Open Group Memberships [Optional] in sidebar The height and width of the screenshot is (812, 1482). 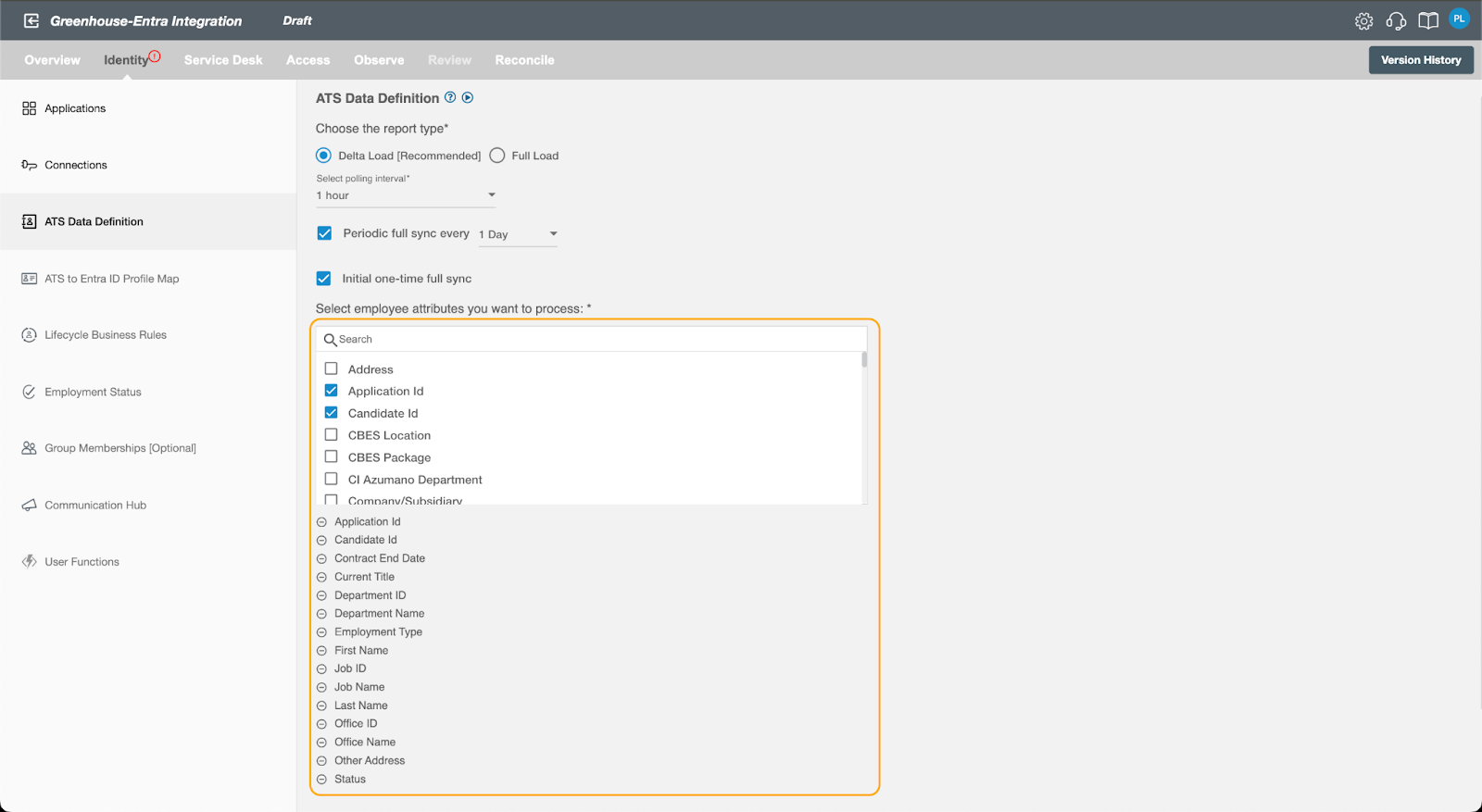point(148,448)
